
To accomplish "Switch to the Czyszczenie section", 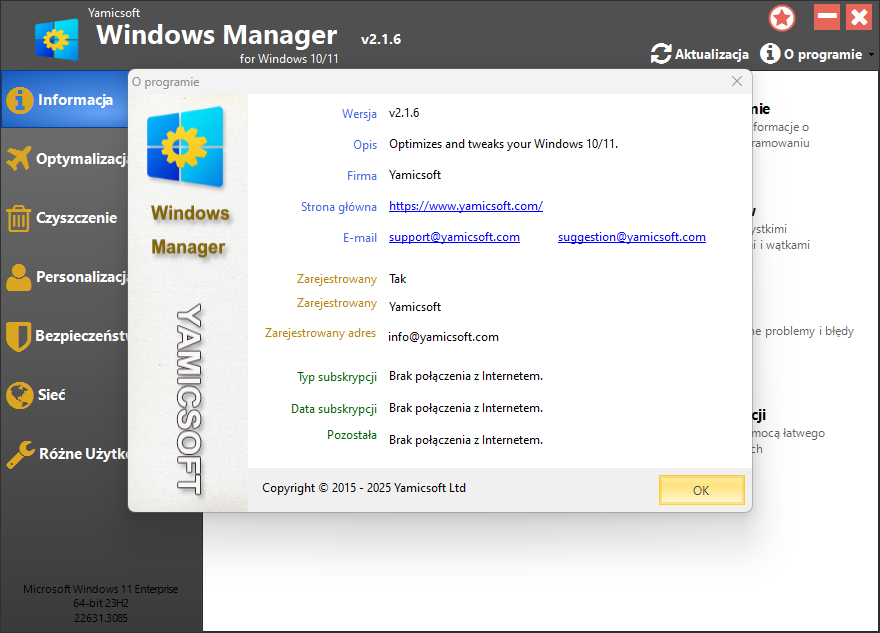I will (65, 218).
